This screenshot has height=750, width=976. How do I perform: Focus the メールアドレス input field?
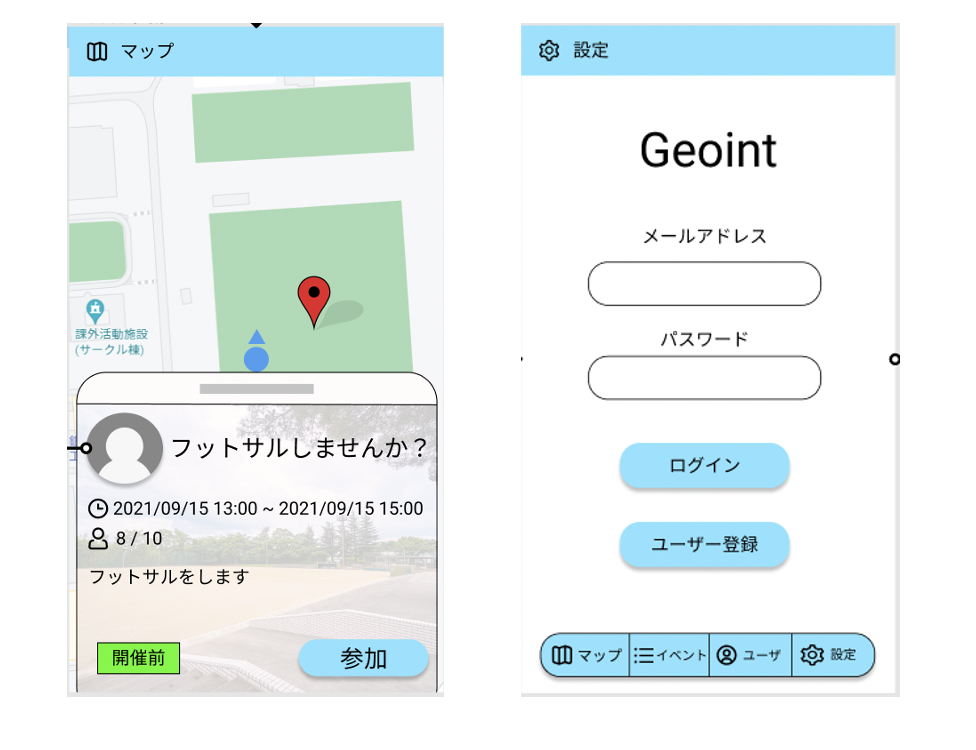705,284
